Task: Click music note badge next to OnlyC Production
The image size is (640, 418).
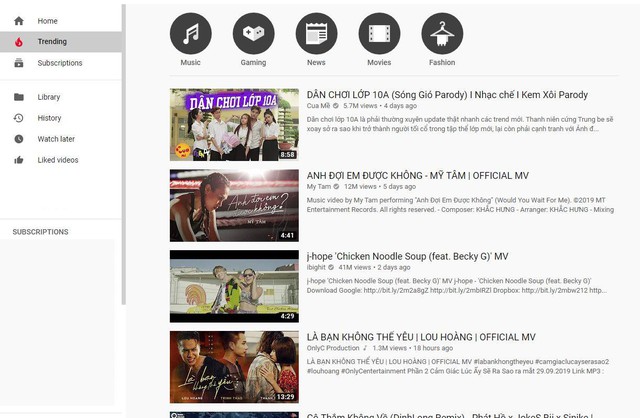Action: point(365,348)
